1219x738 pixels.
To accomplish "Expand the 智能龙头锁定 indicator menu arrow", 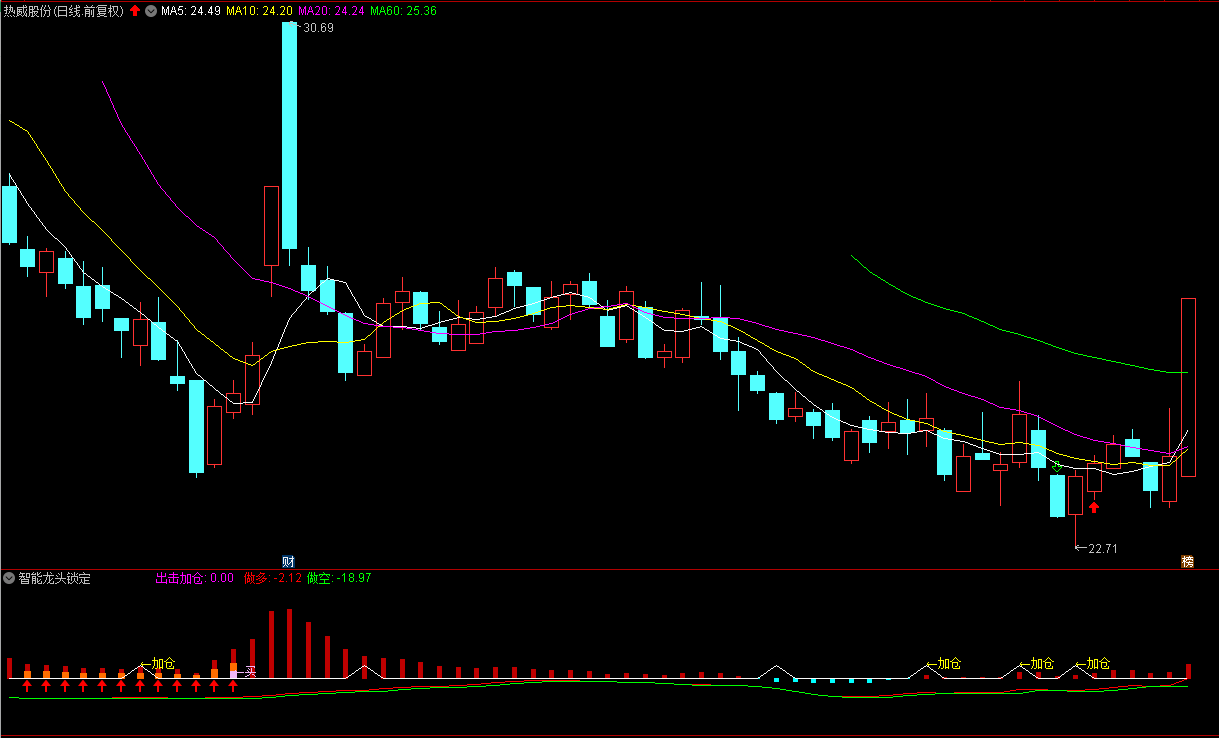I will (x=9, y=578).
